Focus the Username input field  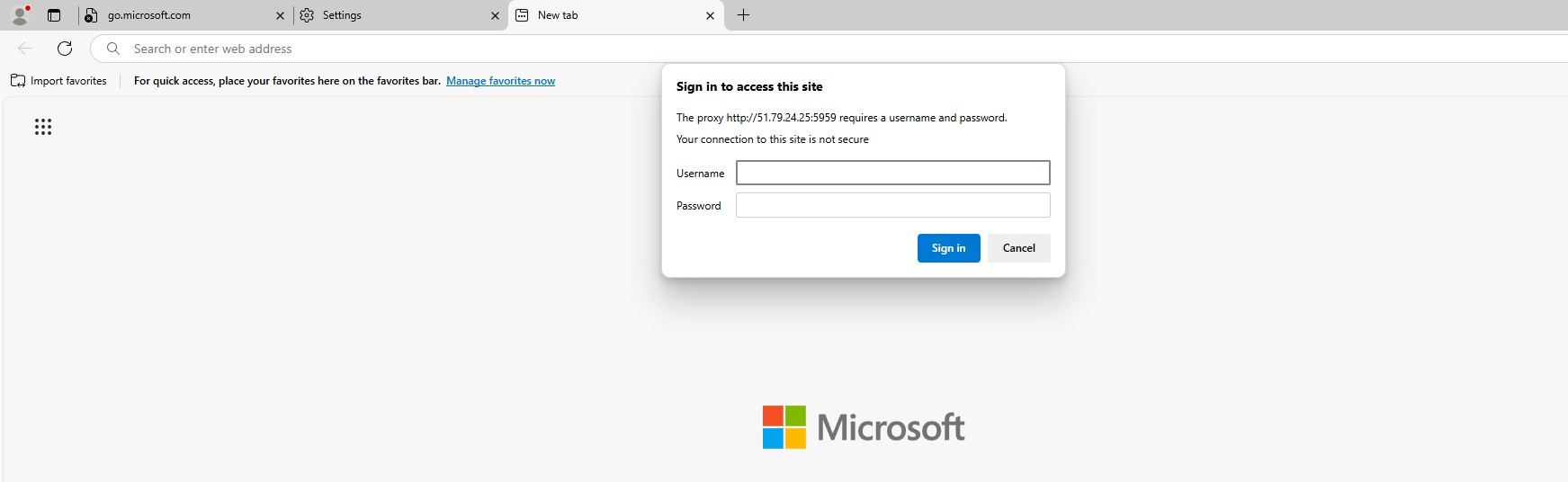click(892, 173)
